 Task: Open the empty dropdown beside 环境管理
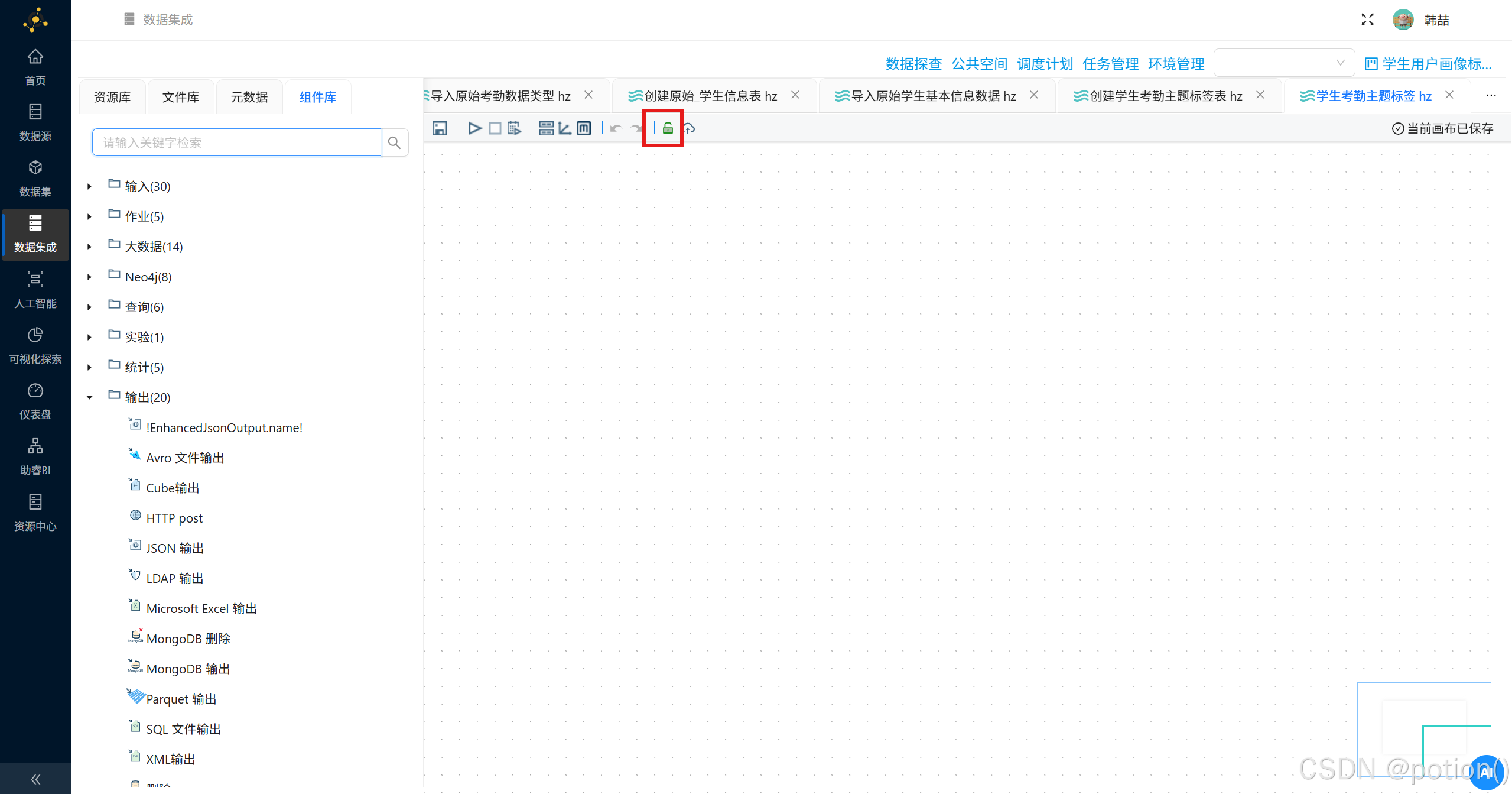coord(1283,63)
